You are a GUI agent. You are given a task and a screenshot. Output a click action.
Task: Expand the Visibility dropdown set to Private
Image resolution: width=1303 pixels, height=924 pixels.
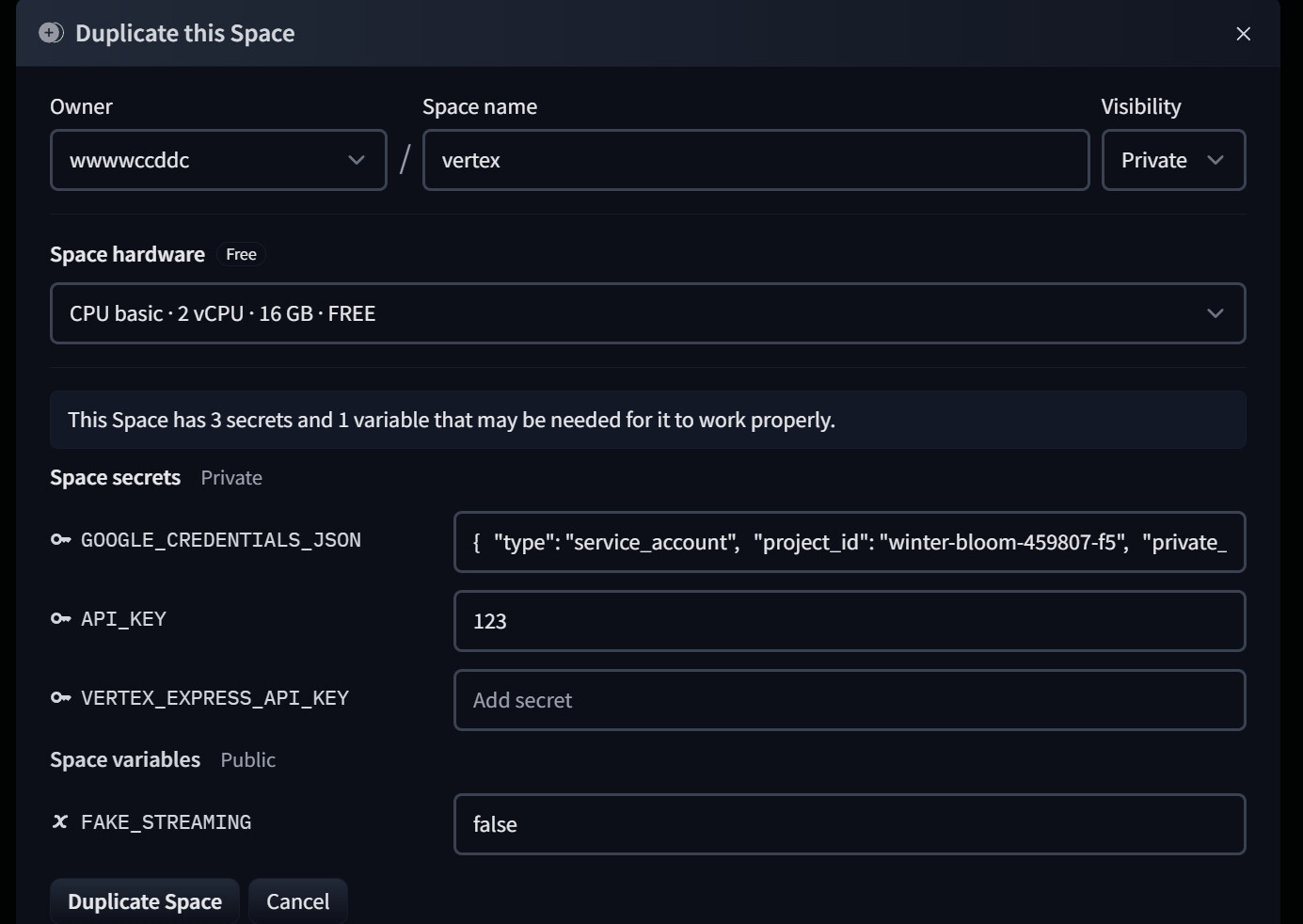[x=1172, y=160]
